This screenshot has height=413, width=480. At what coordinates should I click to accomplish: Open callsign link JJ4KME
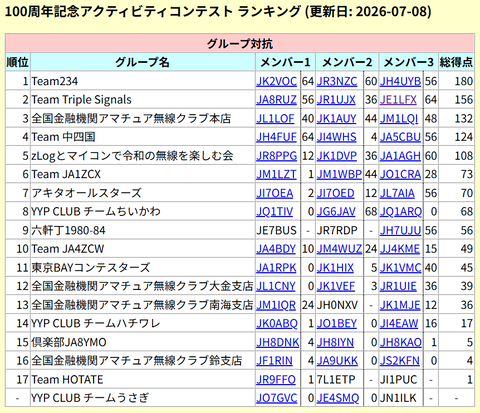[x=400, y=249]
